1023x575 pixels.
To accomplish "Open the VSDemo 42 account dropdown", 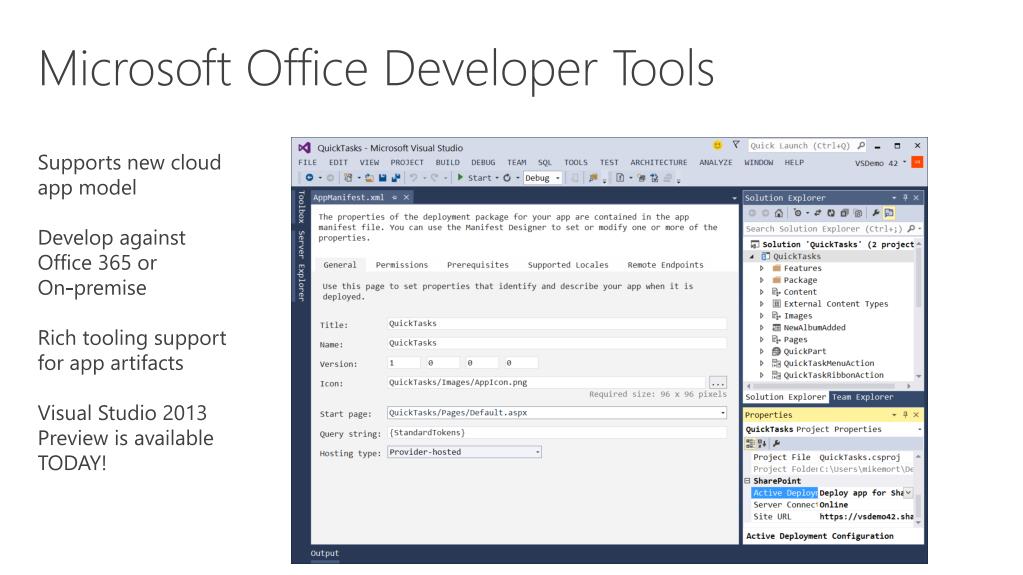I will tap(904, 163).
